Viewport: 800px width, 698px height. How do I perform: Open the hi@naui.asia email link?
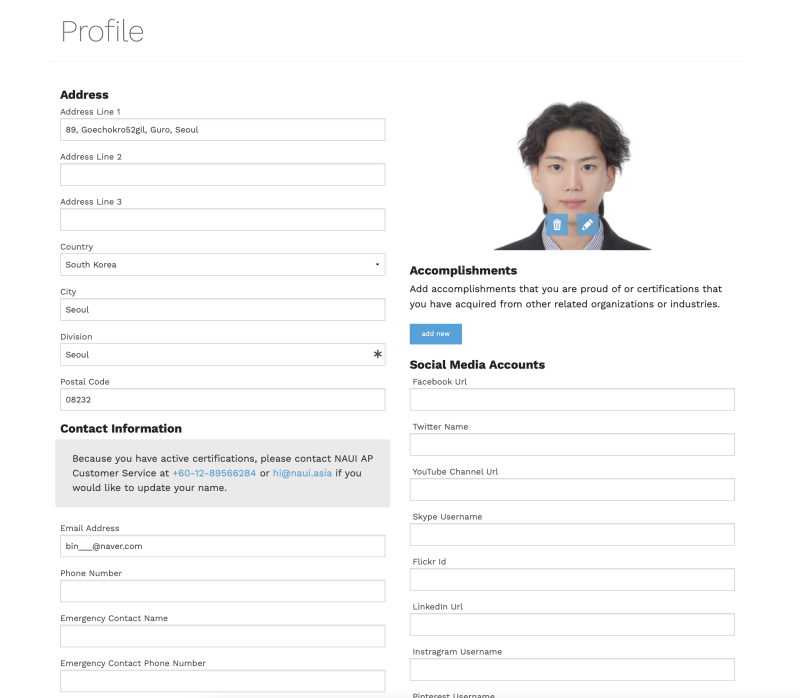point(302,473)
